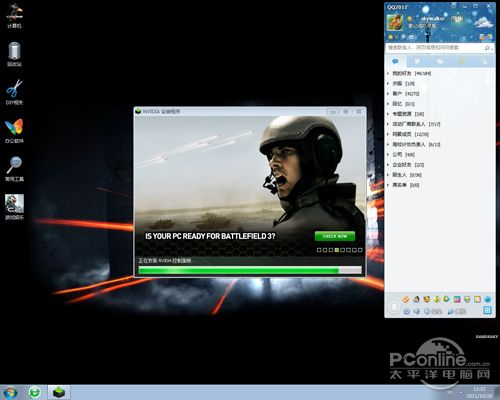Click the NVIDIA installer taskbar button
This screenshot has height=400, width=500.
point(59,393)
